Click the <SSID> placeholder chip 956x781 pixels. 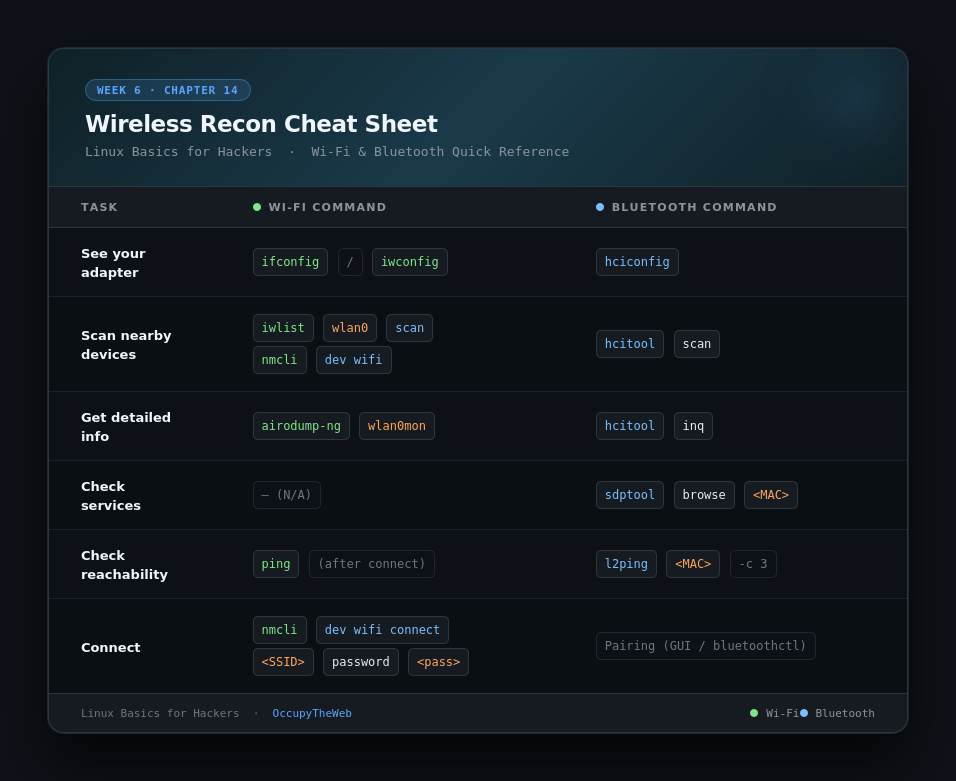(x=283, y=662)
